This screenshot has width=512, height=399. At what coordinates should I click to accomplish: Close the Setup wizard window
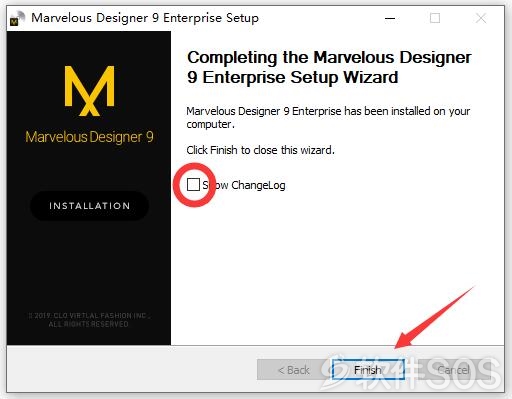coord(481,18)
